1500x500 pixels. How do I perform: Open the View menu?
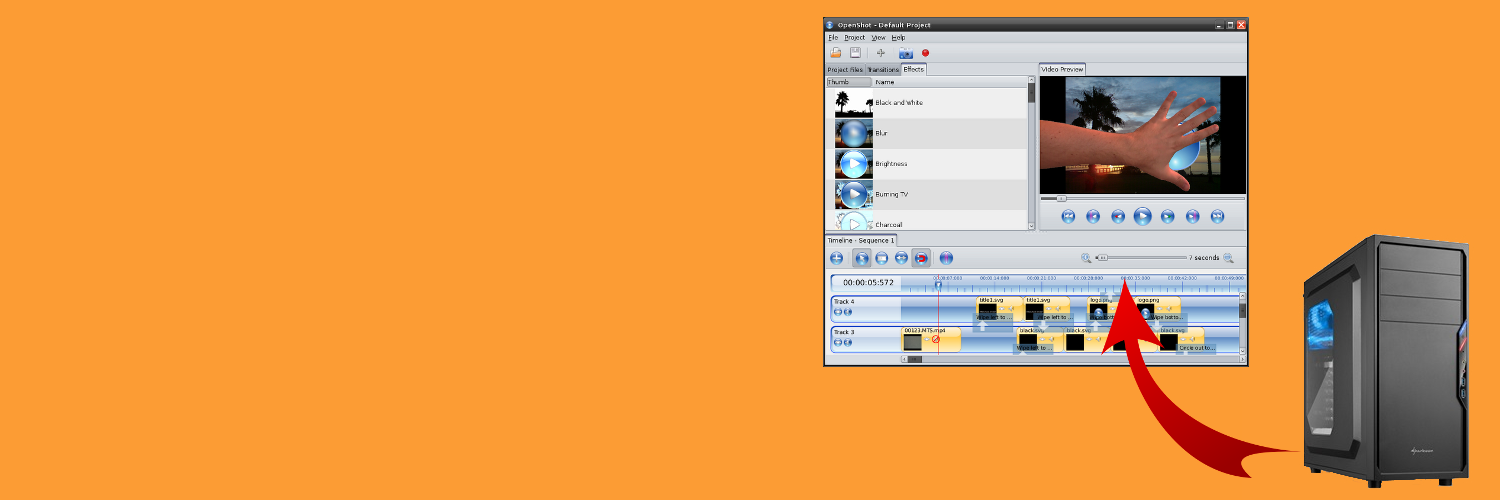(x=878, y=37)
